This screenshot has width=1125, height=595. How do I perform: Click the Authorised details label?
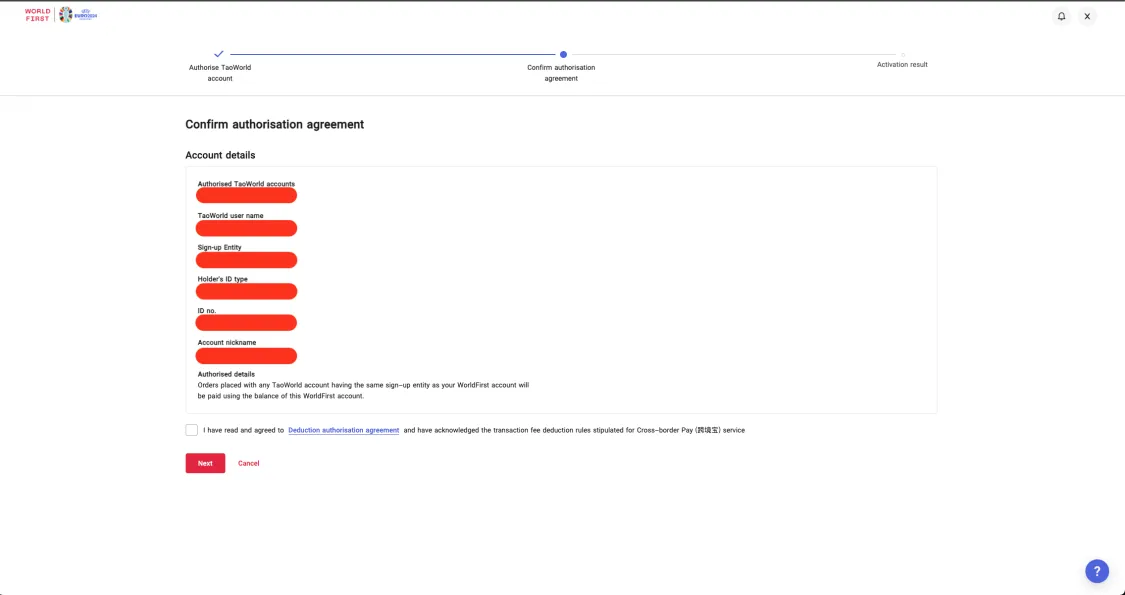tap(226, 374)
